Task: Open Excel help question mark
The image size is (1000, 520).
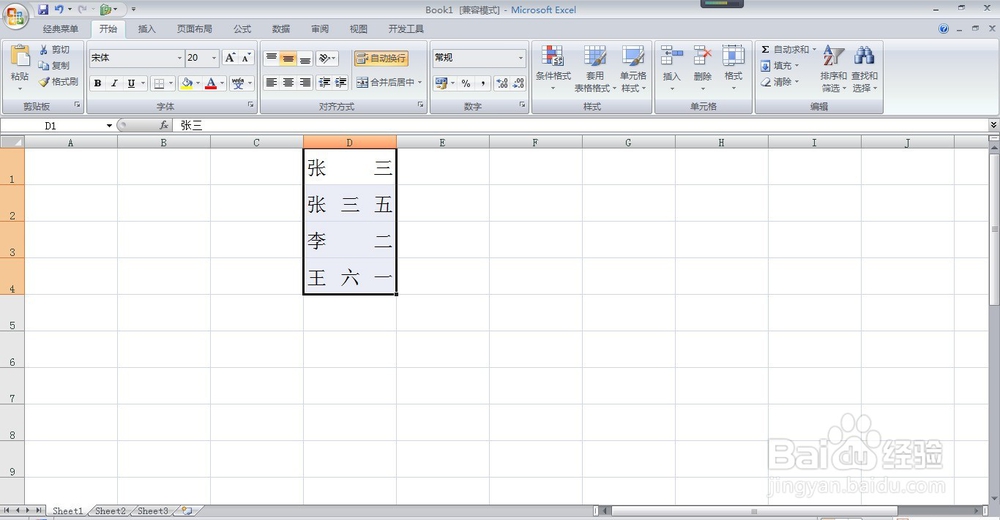Action: (x=943, y=29)
